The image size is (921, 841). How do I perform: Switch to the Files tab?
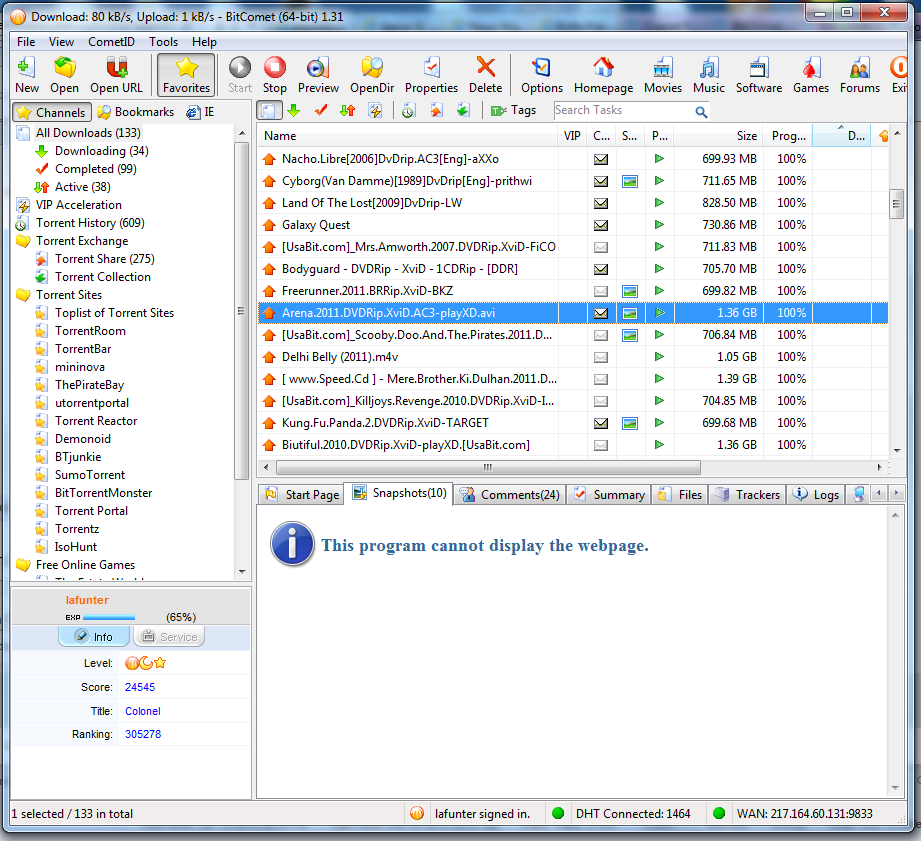click(680, 495)
